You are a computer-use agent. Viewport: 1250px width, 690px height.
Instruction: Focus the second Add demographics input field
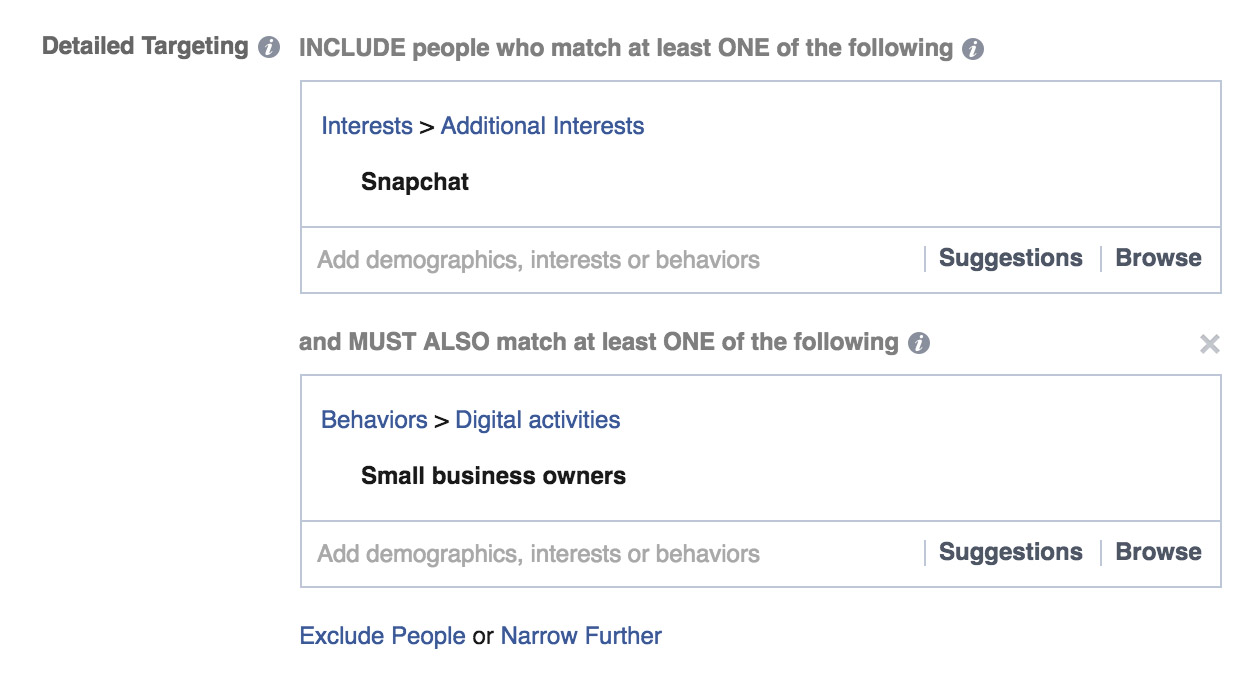[610, 554]
